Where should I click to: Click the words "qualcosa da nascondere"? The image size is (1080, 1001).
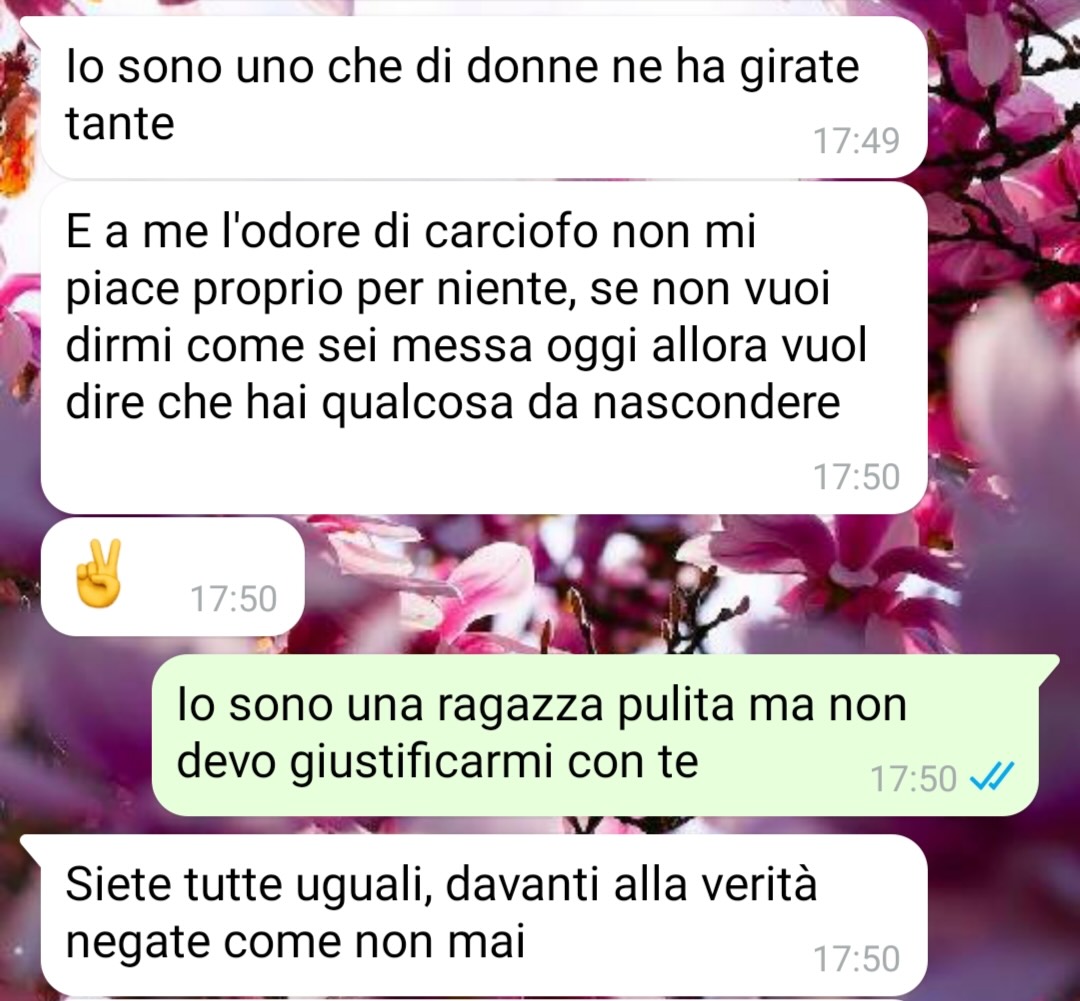[581, 402]
